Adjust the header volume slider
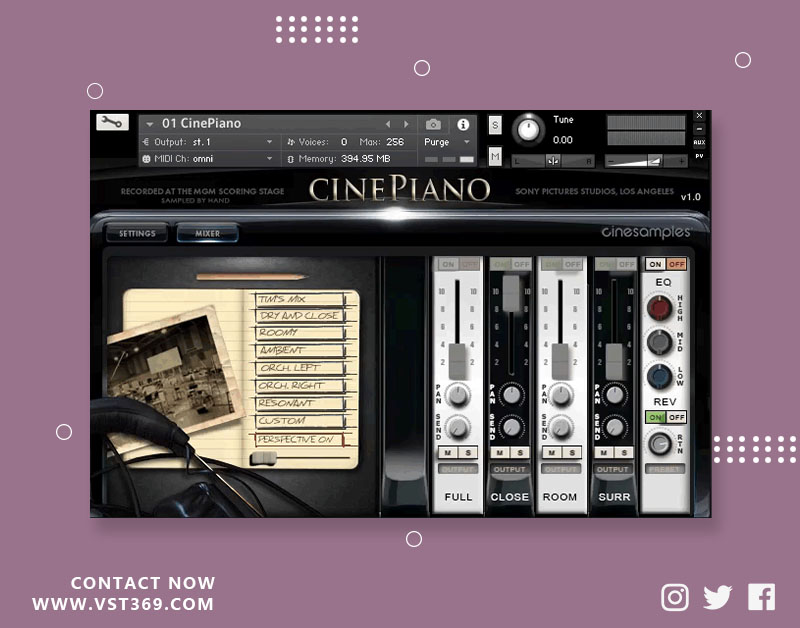Image resolution: width=800 pixels, height=628 pixels. pos(646,161)
